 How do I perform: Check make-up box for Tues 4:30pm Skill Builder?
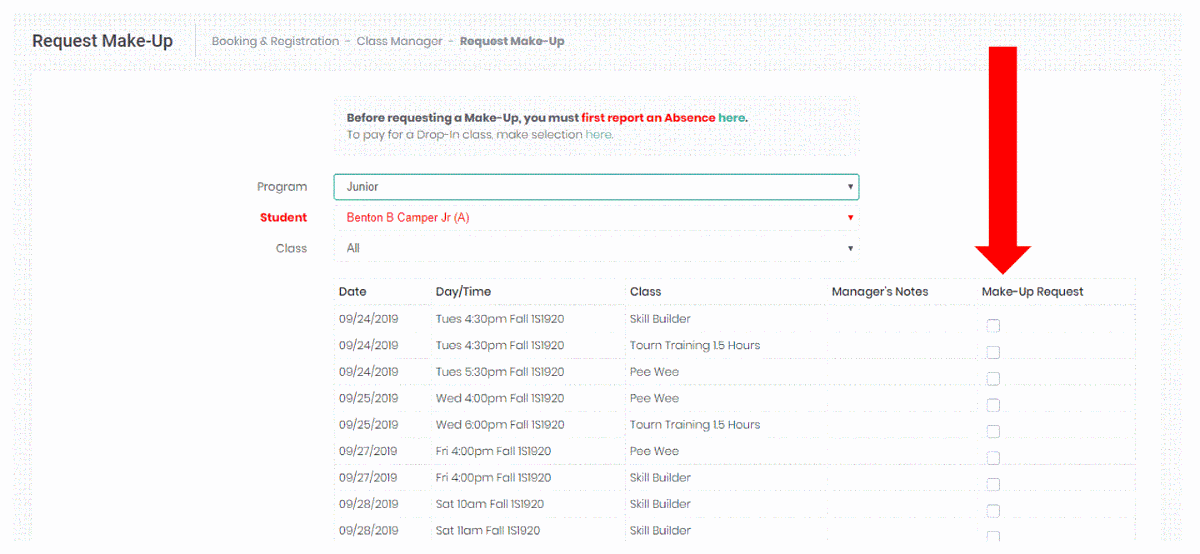[993, 326]
